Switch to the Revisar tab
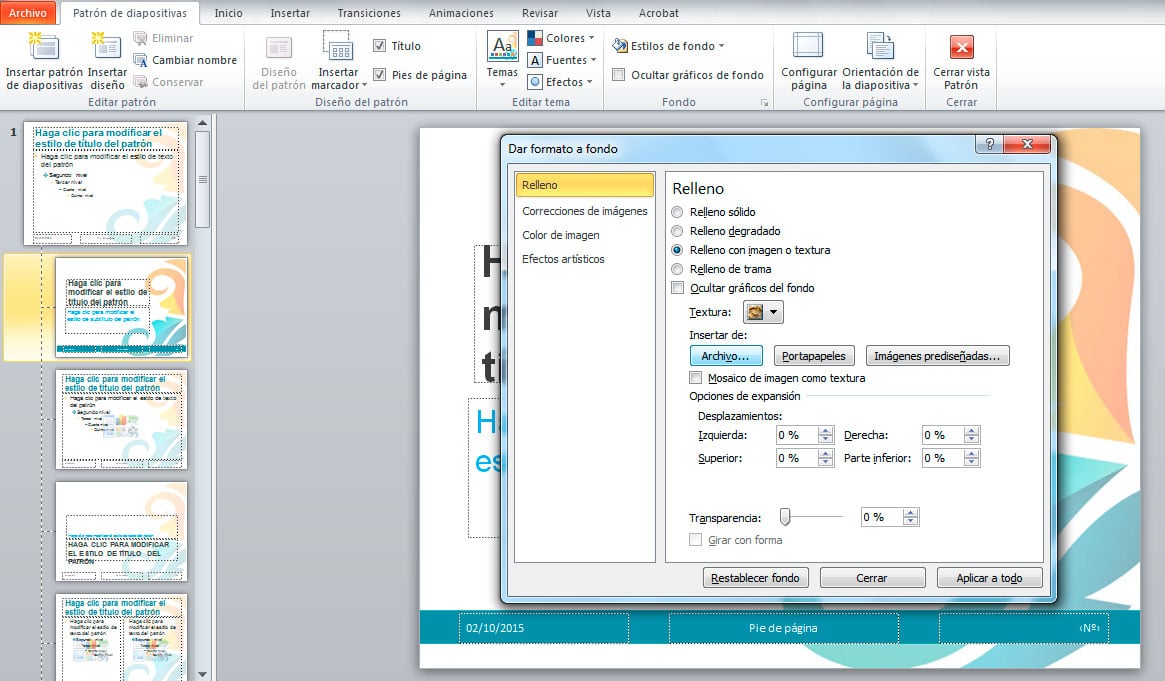This screenshot has height=681, width=1165. tap(539, 13)
